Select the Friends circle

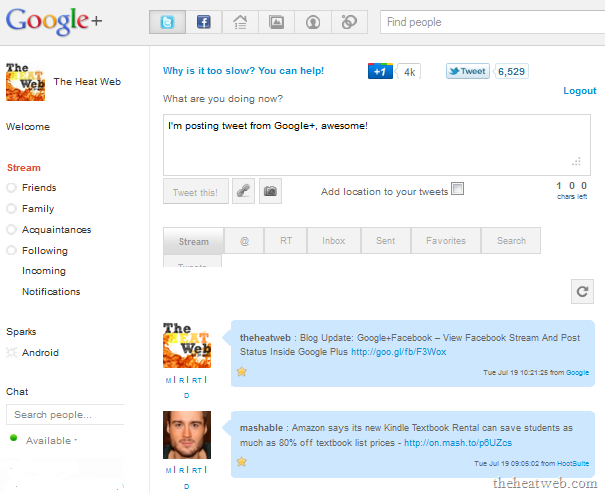11,187
